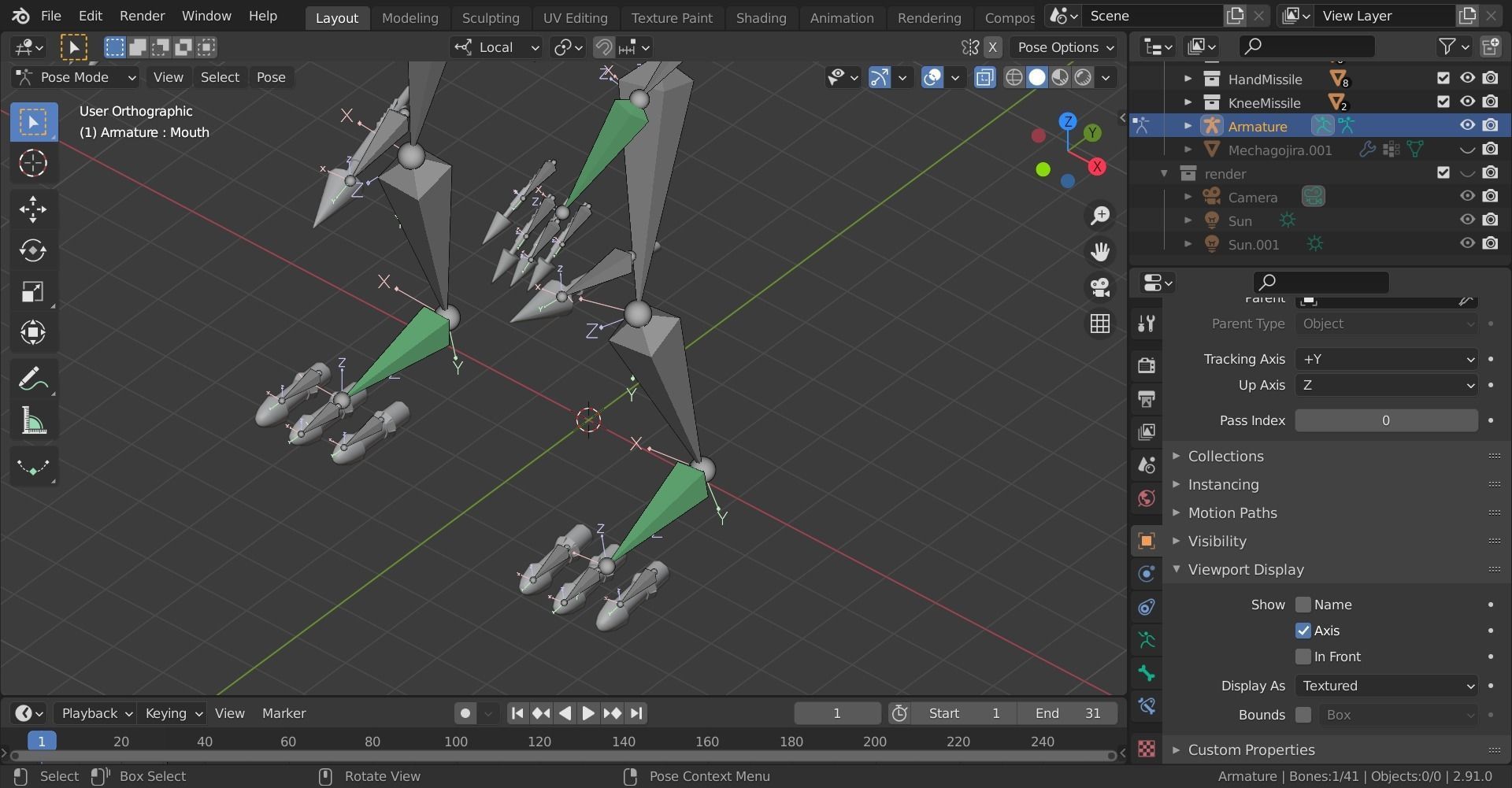This screenshot has height=788, width=1512.
Task: Pick the Measure tool
Action: tap(33, 421)
